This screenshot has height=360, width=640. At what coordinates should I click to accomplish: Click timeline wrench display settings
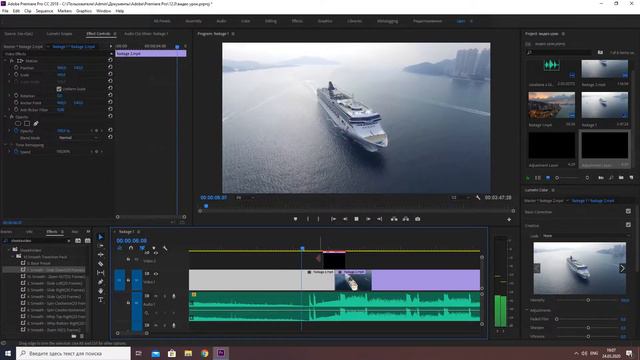(x=165, y=248)
